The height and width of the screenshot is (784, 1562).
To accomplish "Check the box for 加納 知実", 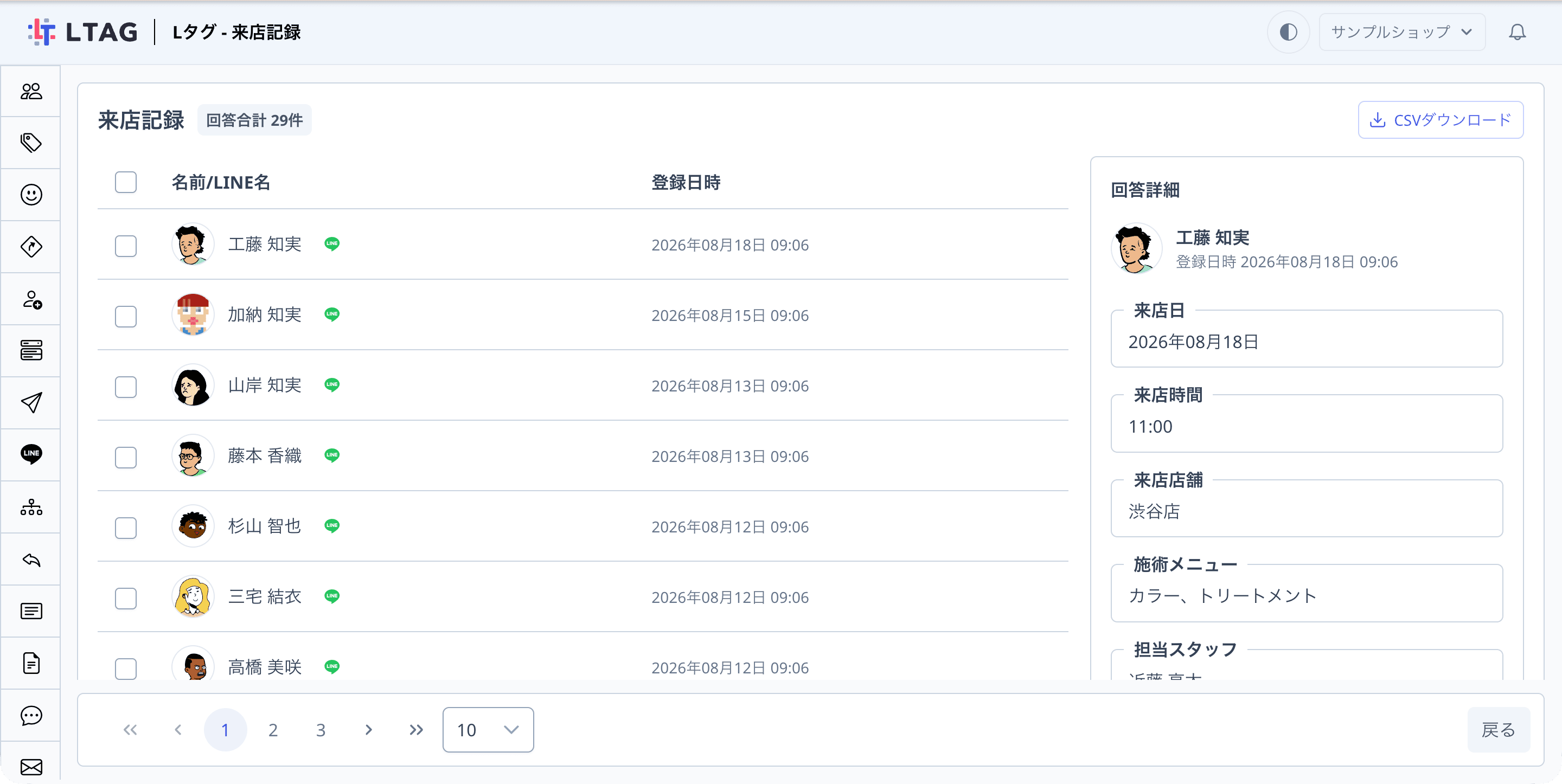I will click(x=125, y=316).
